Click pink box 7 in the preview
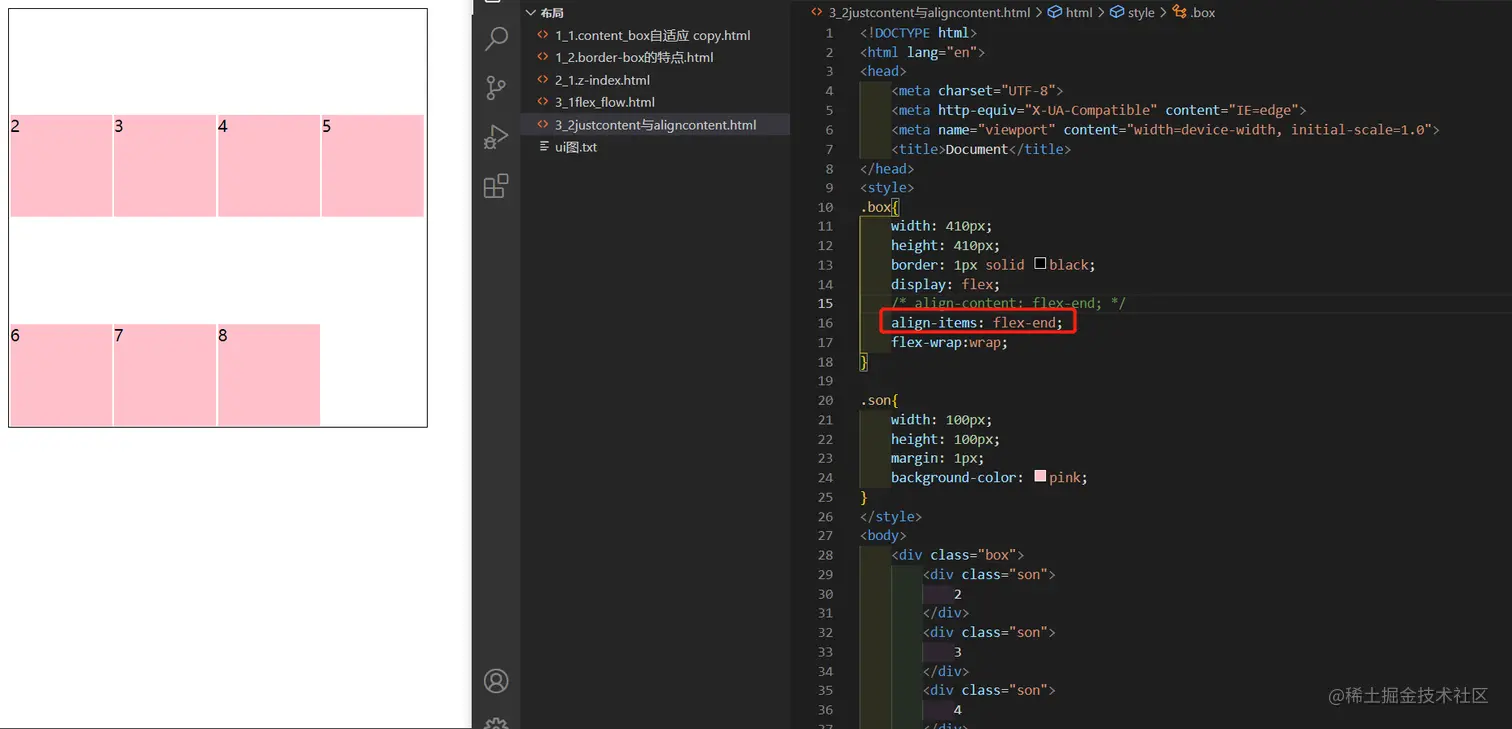 (x=165, y=375)
